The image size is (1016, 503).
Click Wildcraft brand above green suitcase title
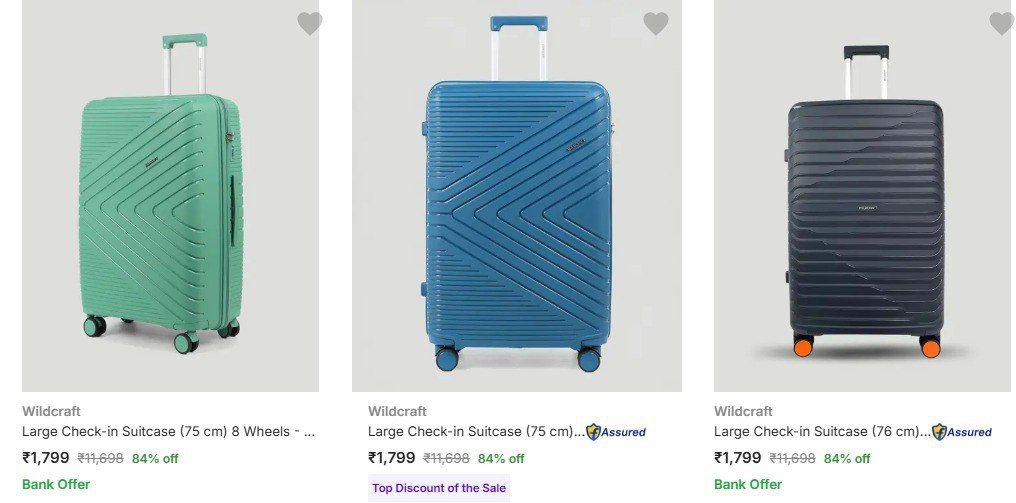click(51, 411)
